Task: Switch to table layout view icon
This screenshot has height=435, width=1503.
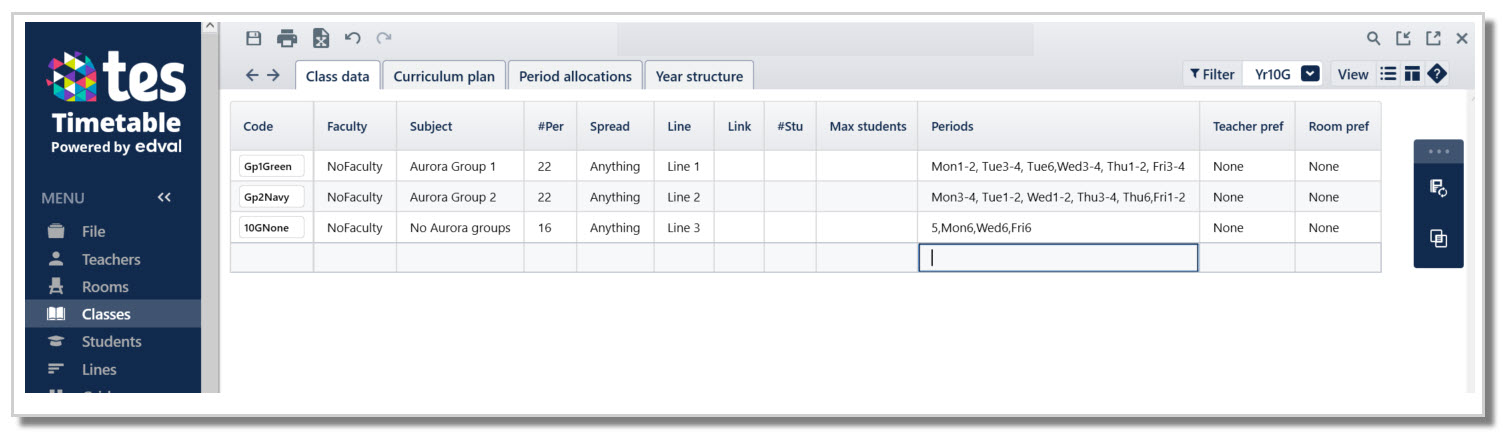Action: click(x=1412, y=74)
